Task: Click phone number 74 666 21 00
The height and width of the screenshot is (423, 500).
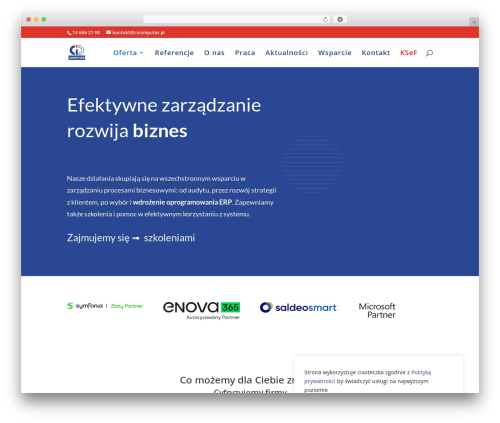Action: tap(86, 33)
